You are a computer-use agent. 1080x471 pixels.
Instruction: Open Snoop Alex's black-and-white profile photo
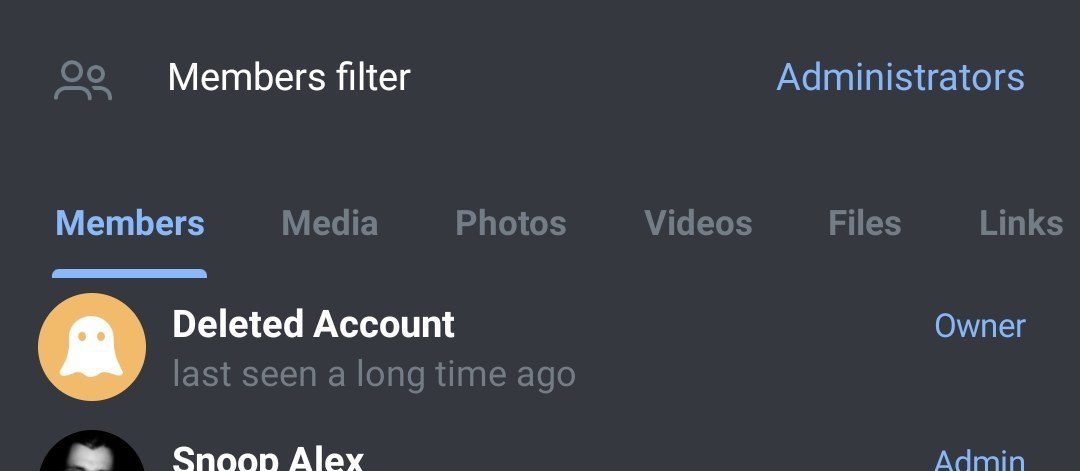[92, 451]
